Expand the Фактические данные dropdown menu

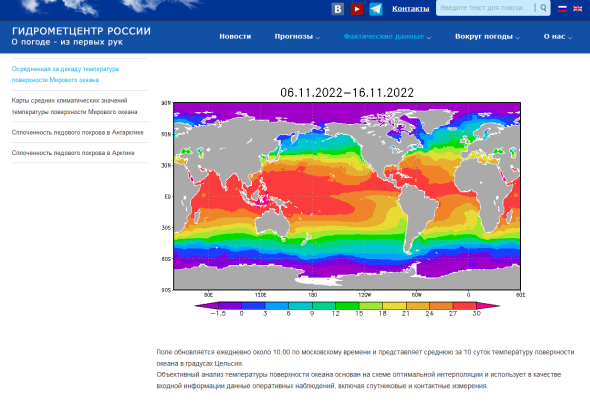point(387,37)
